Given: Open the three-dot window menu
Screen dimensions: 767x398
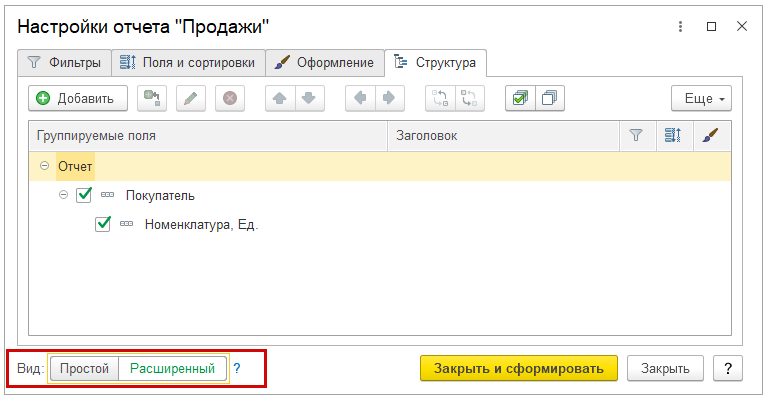Looking at the screenshot, I should 680,26.
